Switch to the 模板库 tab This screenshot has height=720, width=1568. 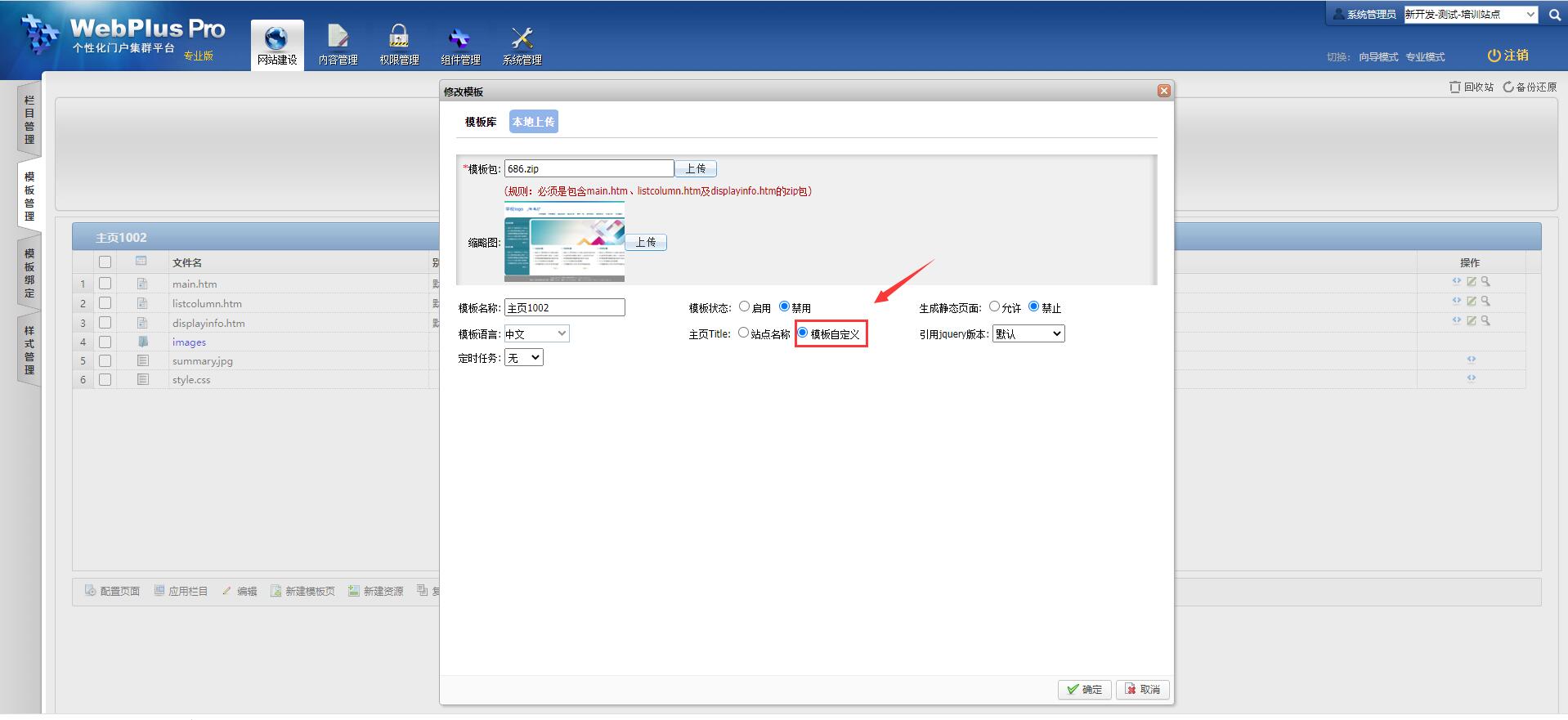(481, 122)
